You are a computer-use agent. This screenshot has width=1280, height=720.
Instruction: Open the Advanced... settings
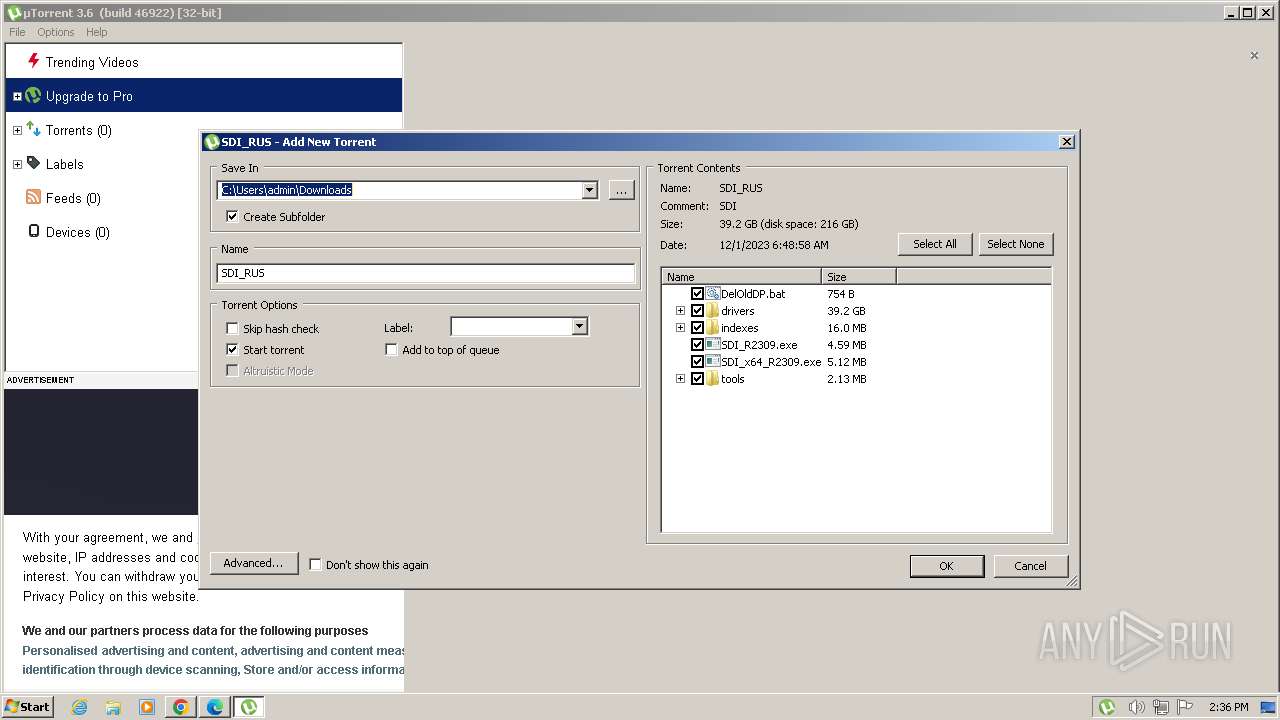point(253,563)
